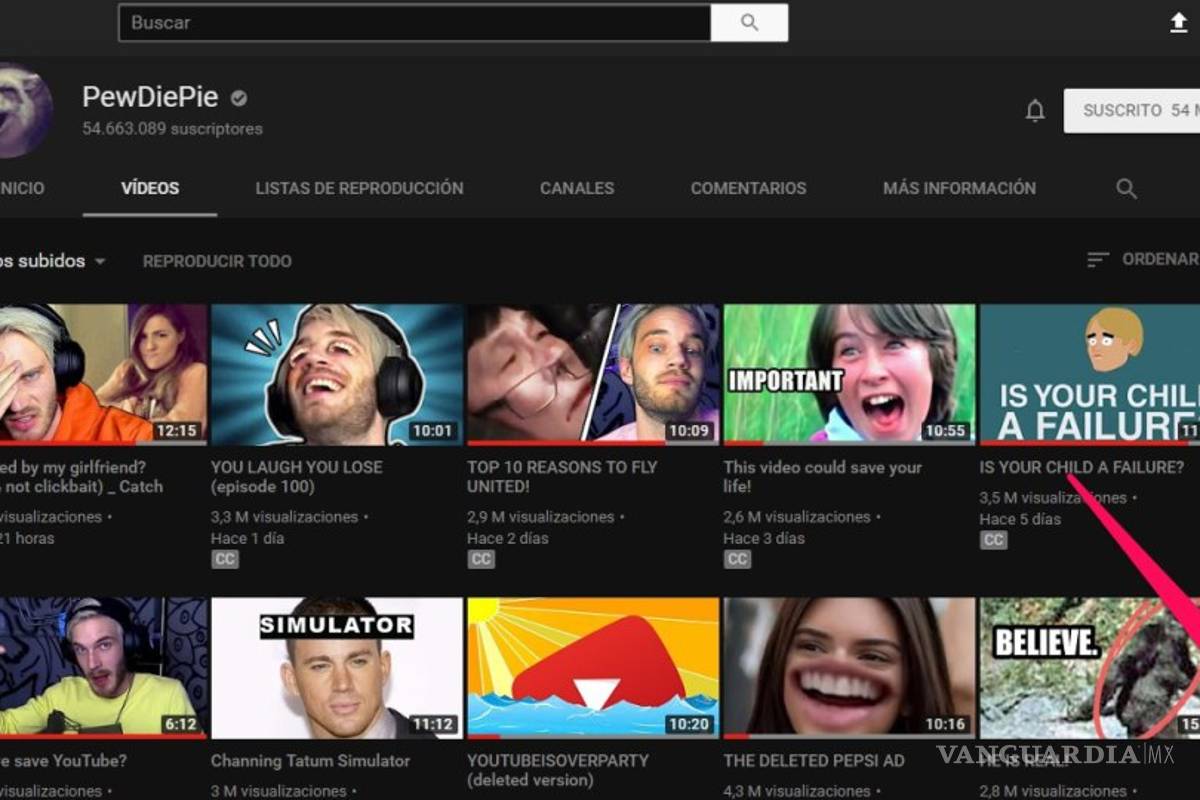Click the PewDiePie channel avatar
This screenshot has width=1200, height=800.
[22, 110]
